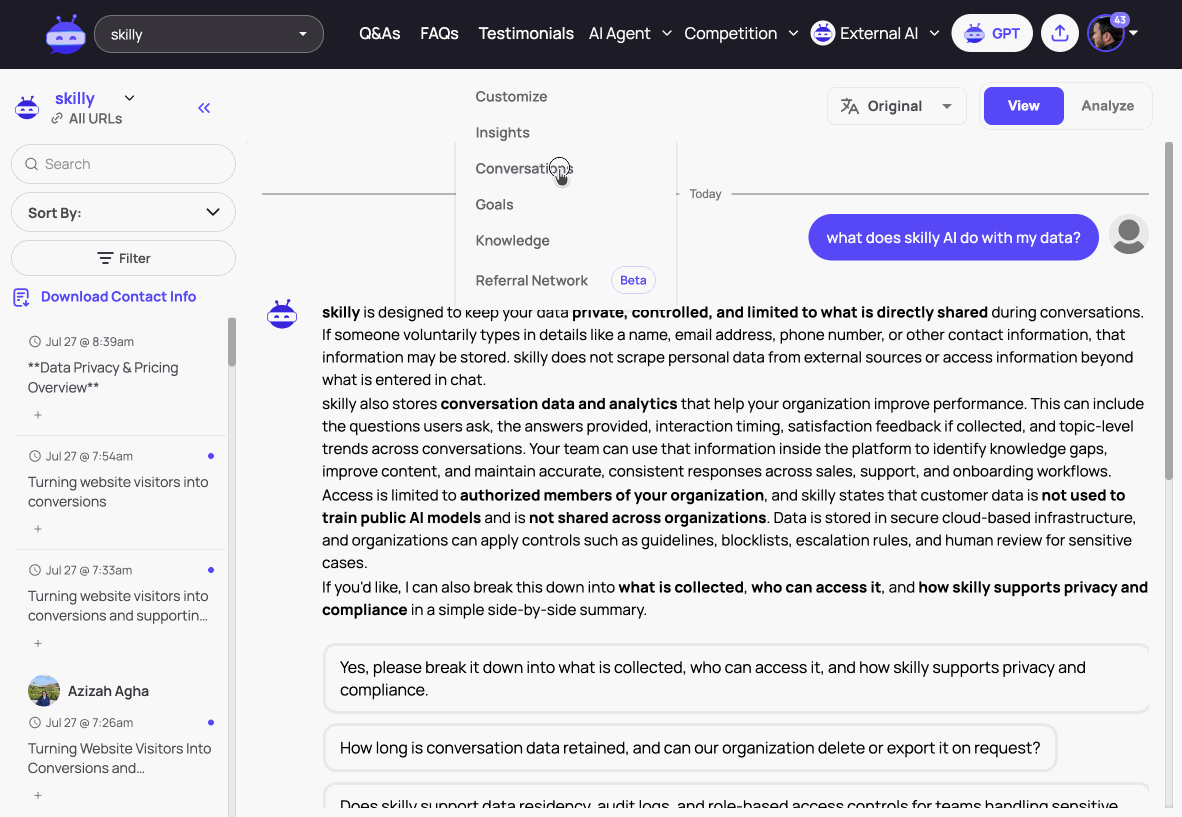The height and width of the screenshot is (817, 1182).
Task: Click the magnifier icon in Search box
Action: pyautogui.click(x=32, y=164)
